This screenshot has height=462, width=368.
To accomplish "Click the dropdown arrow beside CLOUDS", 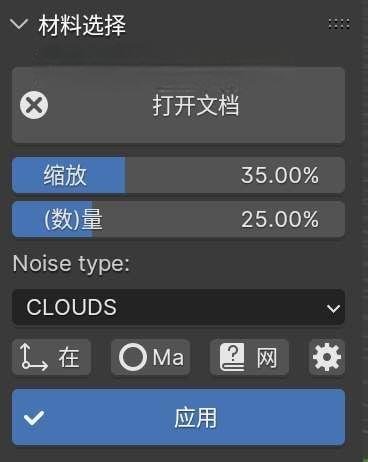I will tap(333, 308).
